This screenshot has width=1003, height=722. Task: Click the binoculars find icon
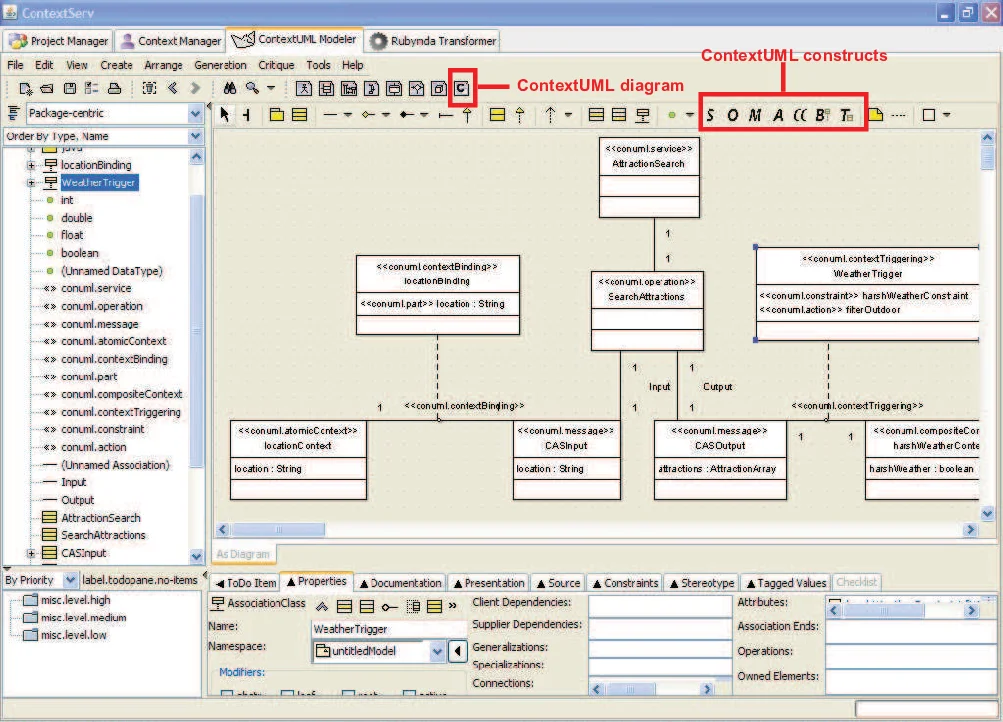[x=229, y=88]
